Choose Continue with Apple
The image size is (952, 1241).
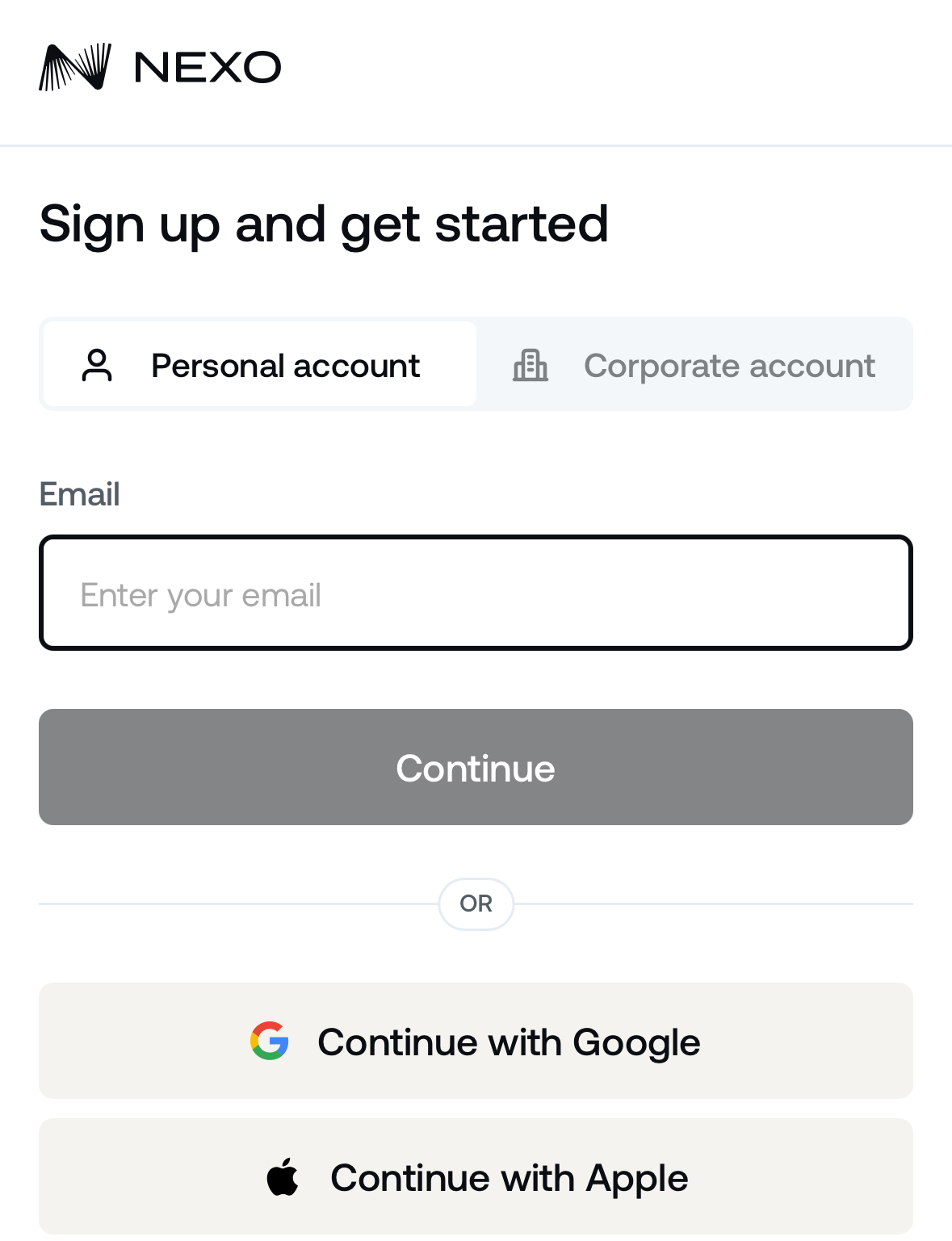point(476,1176)
